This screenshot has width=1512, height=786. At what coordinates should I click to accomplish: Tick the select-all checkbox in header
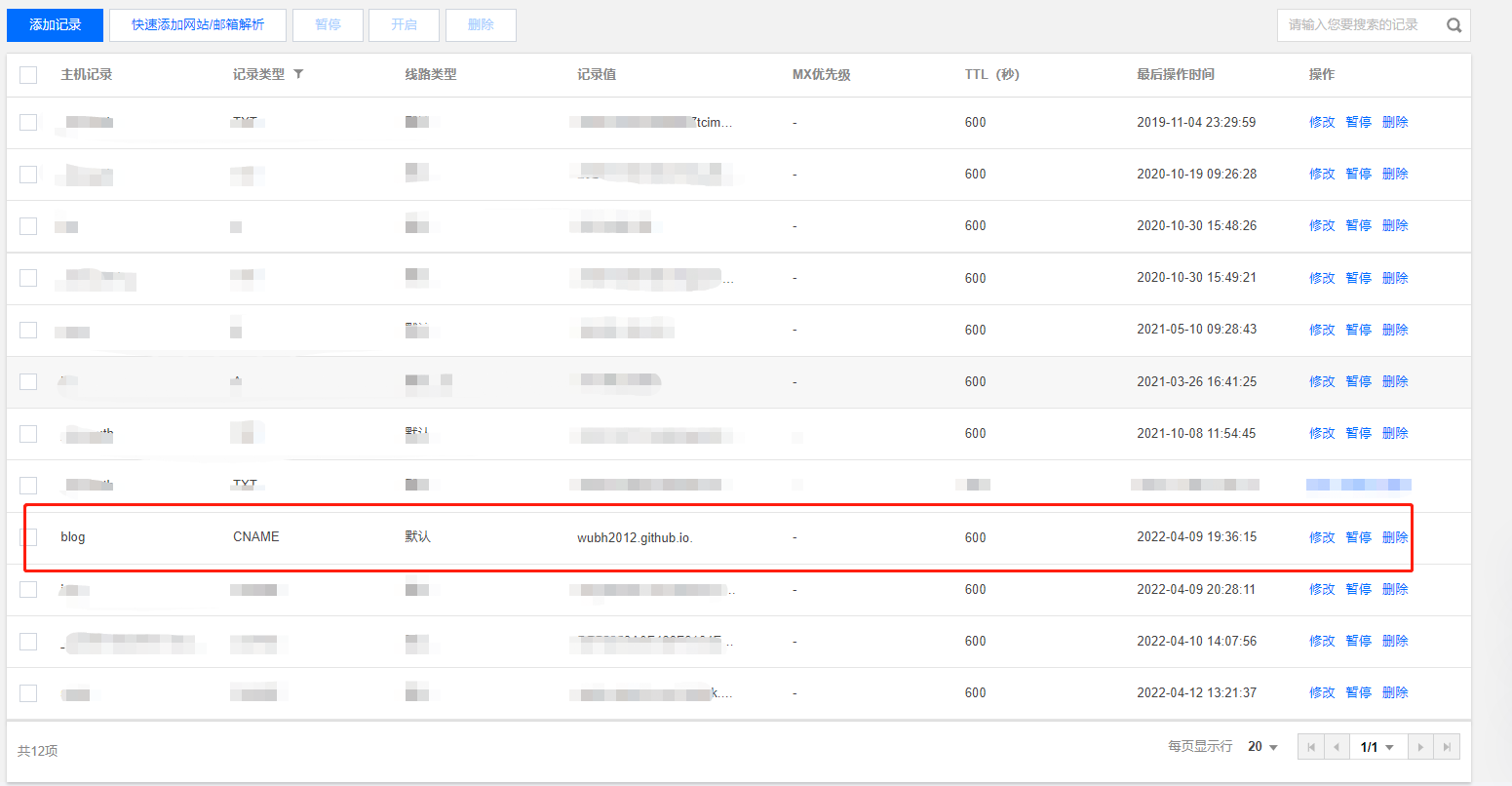[x=28, y=75]
